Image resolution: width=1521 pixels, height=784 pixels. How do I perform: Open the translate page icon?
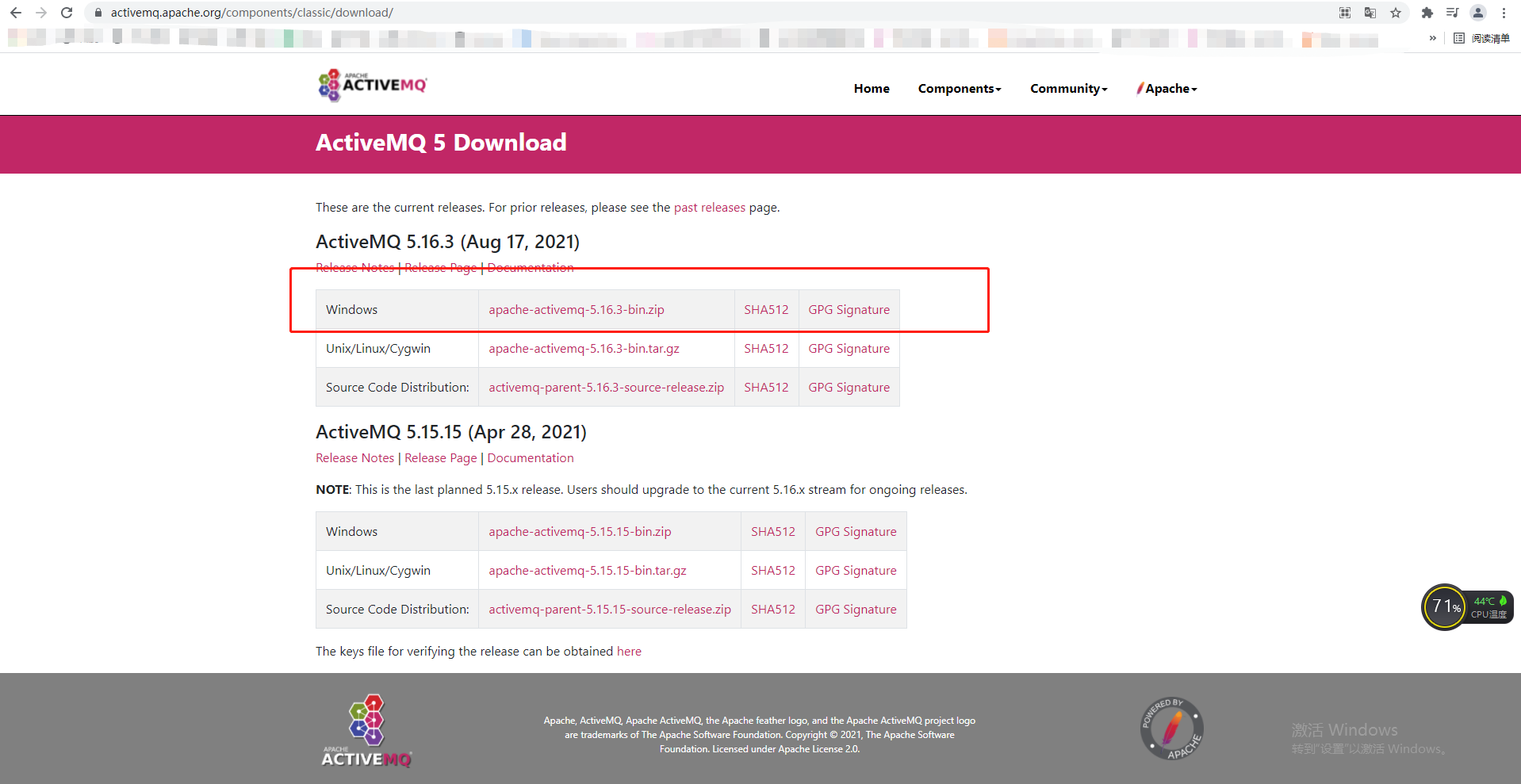tap(1370, 13)
